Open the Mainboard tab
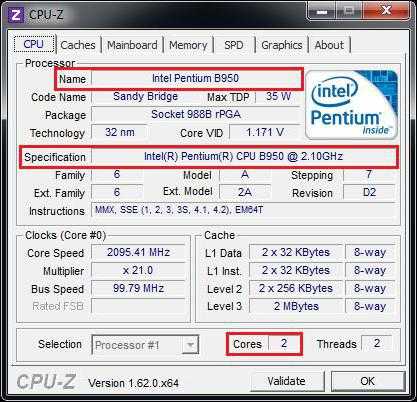Image resolution: width=417 pixels, height=402 pixels. [x=132, y=45]
